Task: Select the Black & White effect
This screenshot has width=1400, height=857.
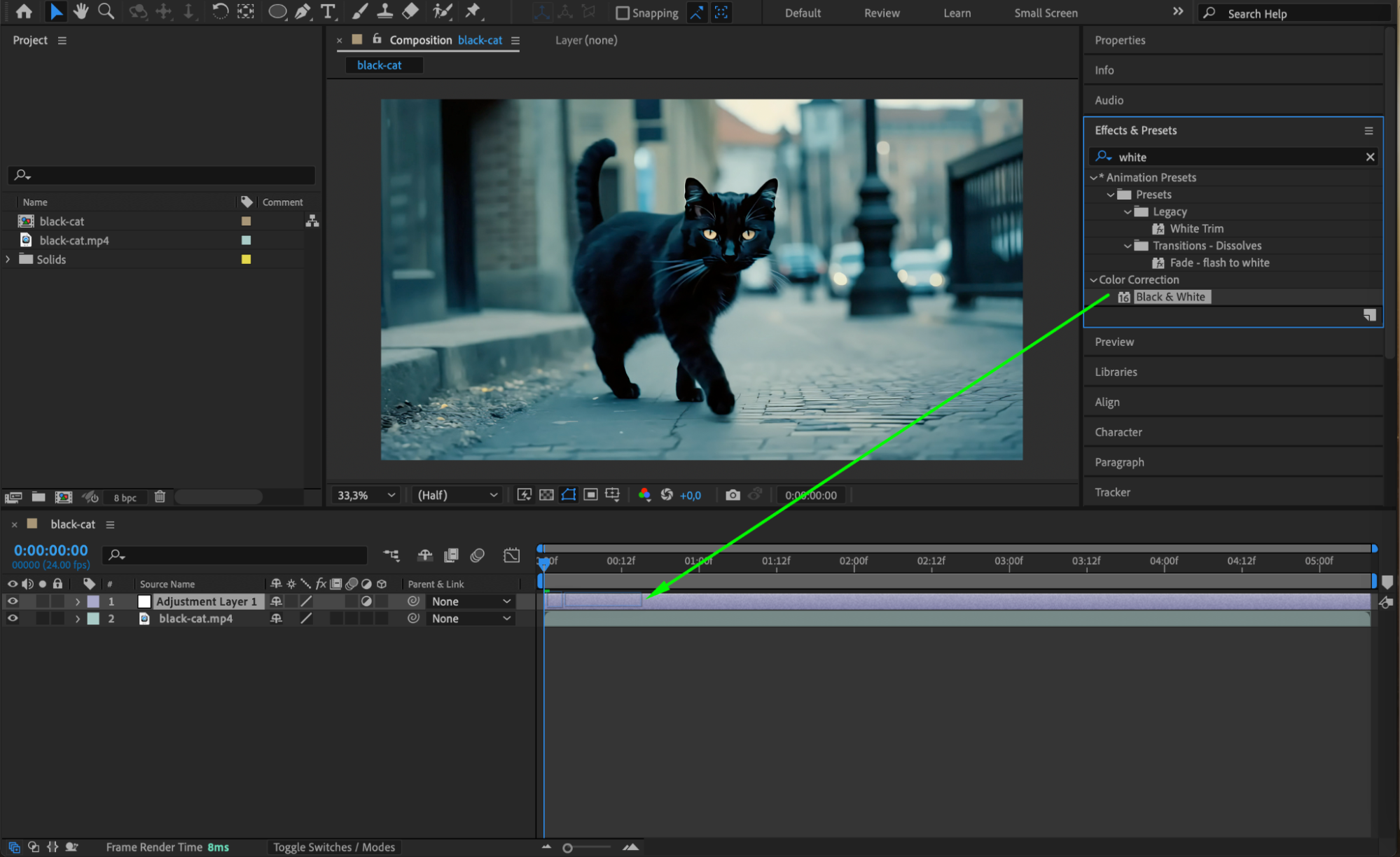Action: 1170,297
